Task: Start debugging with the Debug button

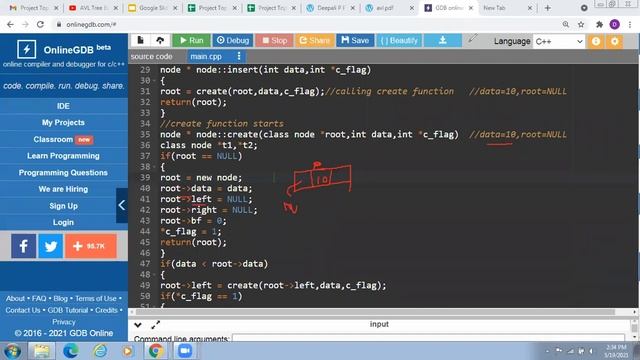Action: click(233, 40)
